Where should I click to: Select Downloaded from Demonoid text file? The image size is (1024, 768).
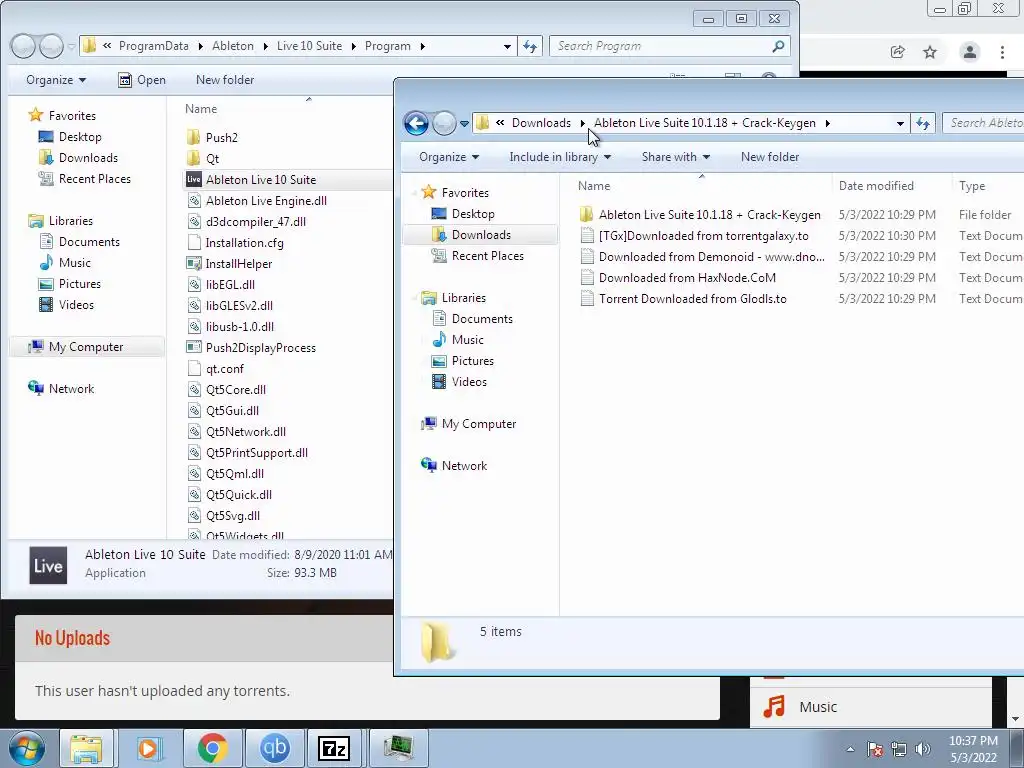pos(711,257)
